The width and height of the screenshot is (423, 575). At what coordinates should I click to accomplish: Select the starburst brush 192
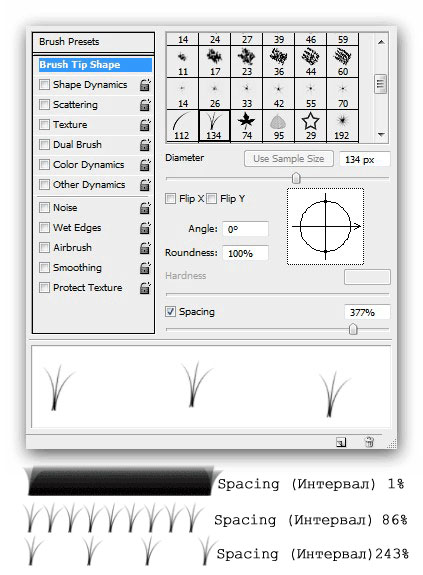pos(342,125)
